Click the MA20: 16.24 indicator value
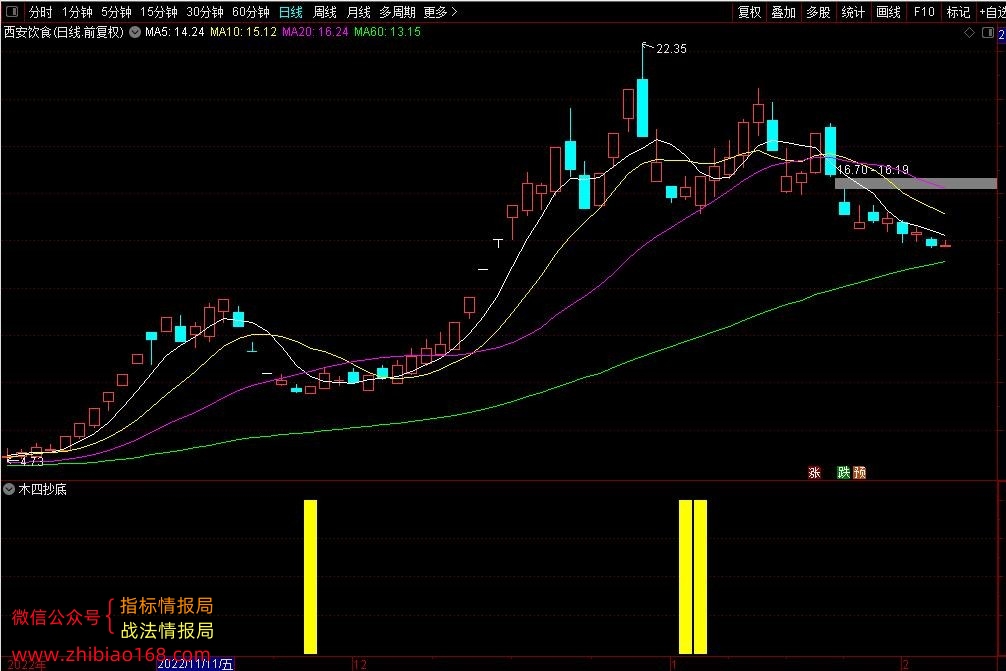The image size is (1006, 671). tap(315, 32)
